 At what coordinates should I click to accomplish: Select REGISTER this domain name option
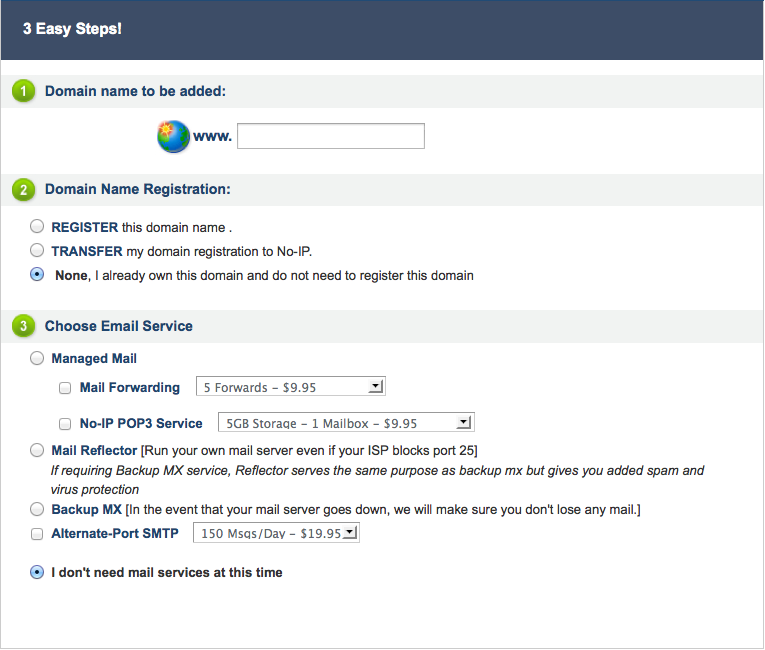37,226
